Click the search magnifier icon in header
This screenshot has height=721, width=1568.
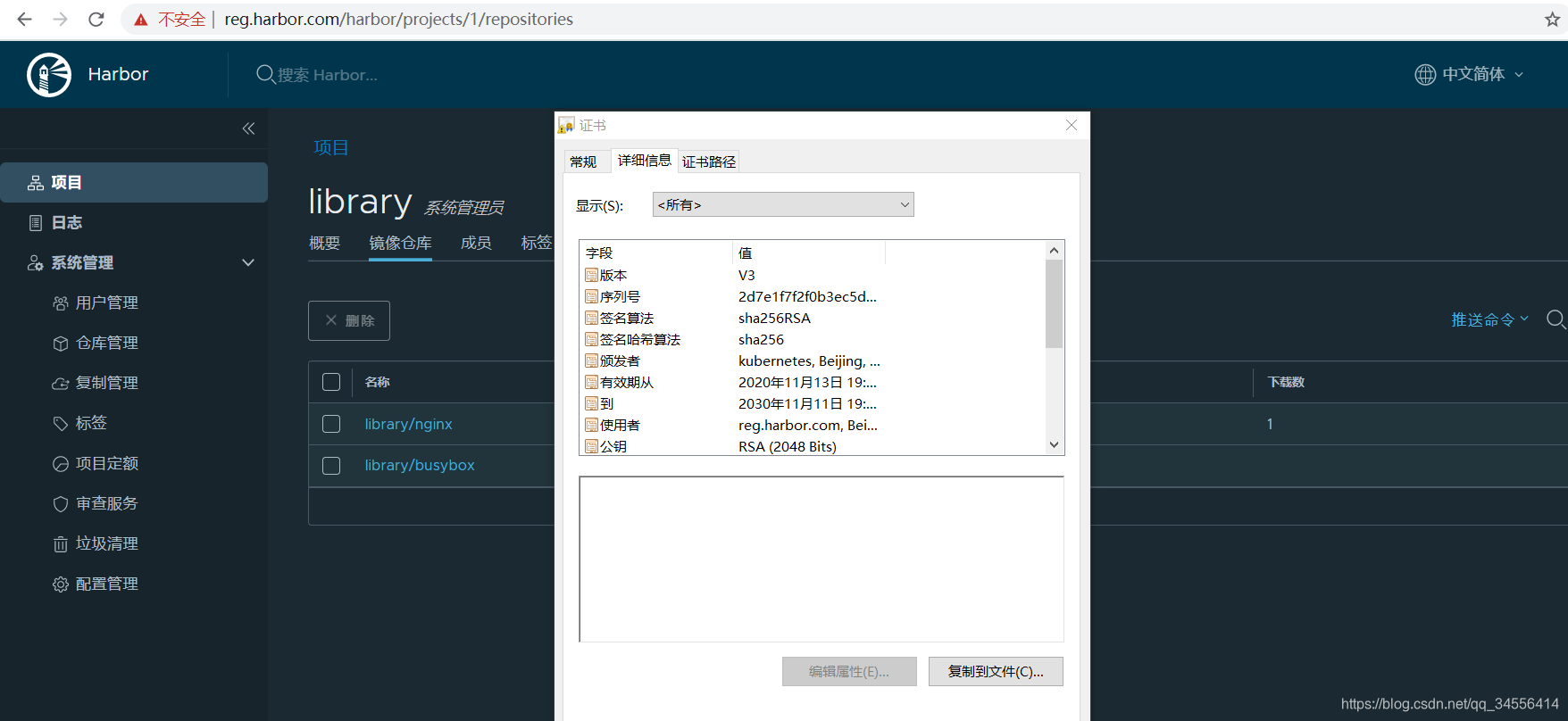tap(265, 74)
